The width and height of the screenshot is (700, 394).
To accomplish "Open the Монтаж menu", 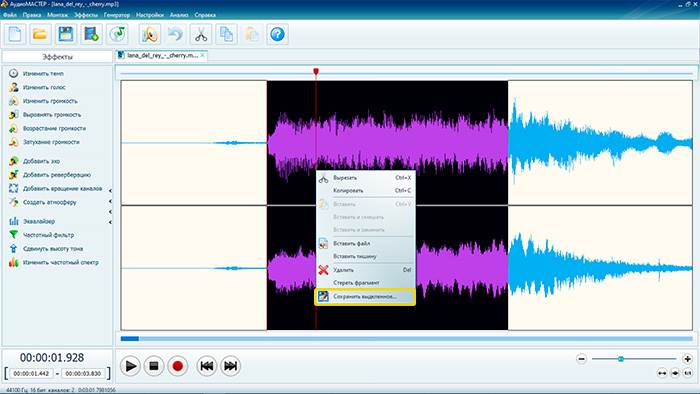I will coord(58,15).
